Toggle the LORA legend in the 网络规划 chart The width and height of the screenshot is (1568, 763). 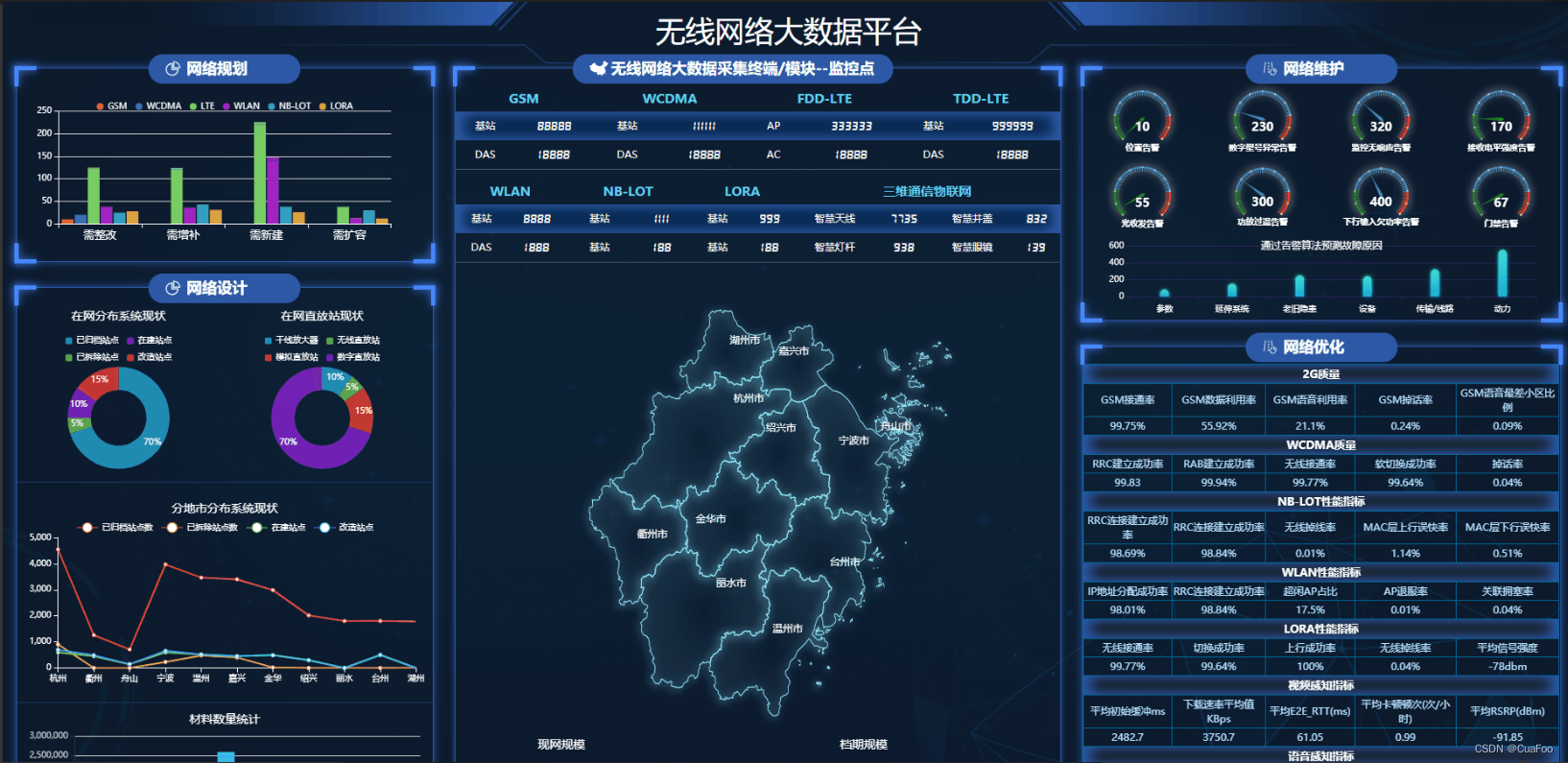pyautogui.click(x=336, y=106)
